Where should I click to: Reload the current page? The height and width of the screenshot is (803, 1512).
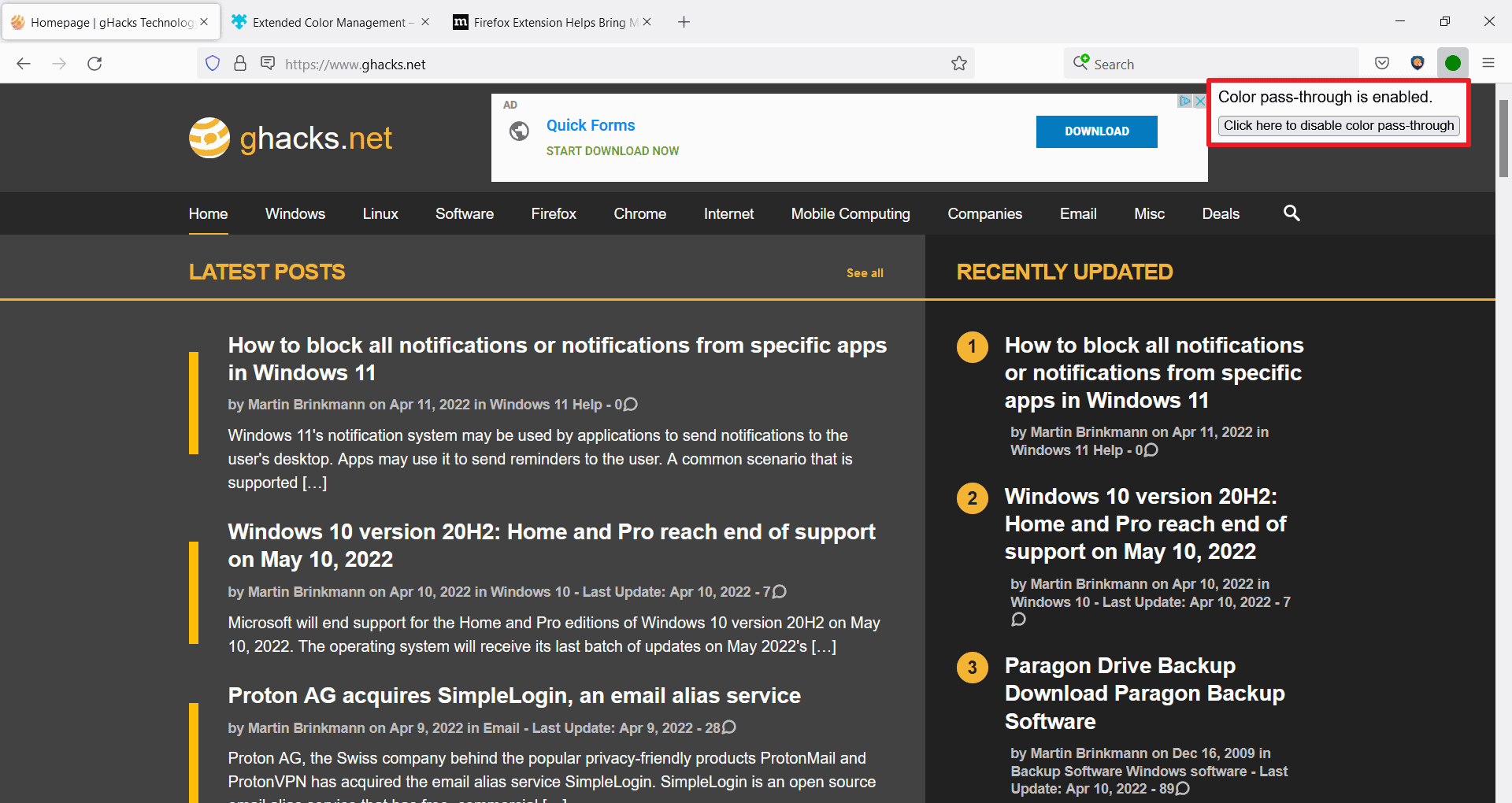94,64
